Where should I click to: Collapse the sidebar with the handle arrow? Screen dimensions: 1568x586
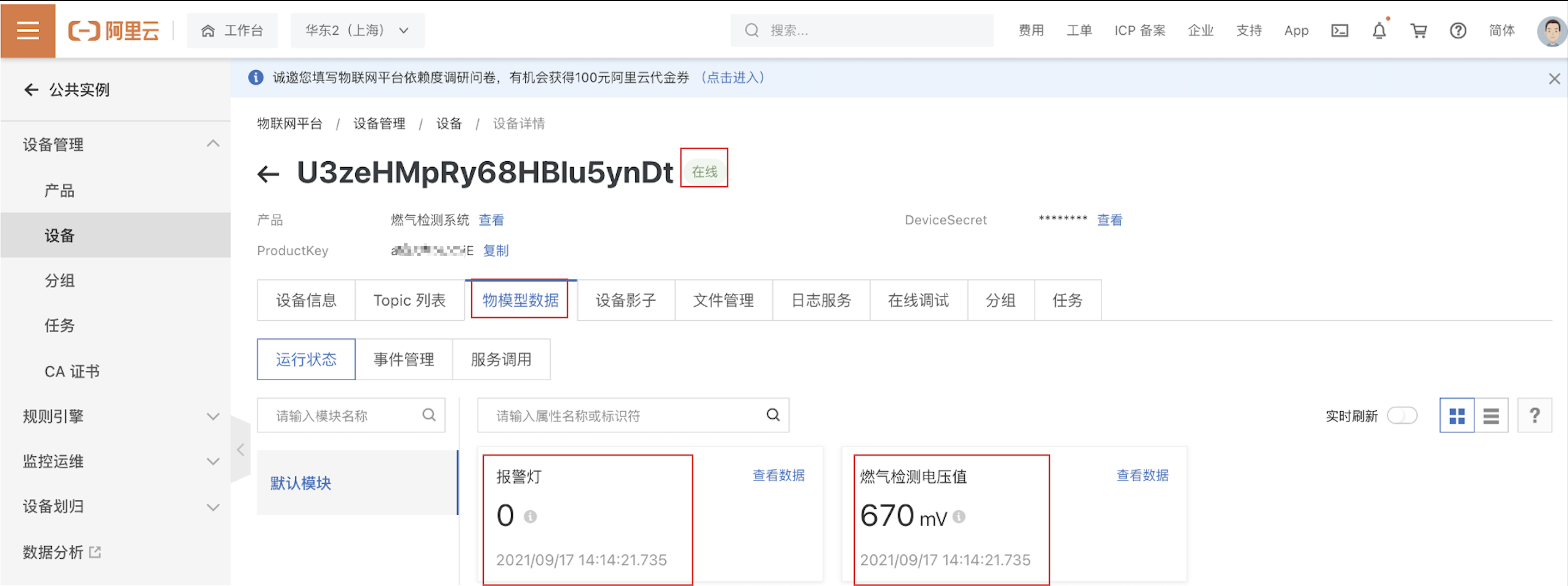pos(241,450)
